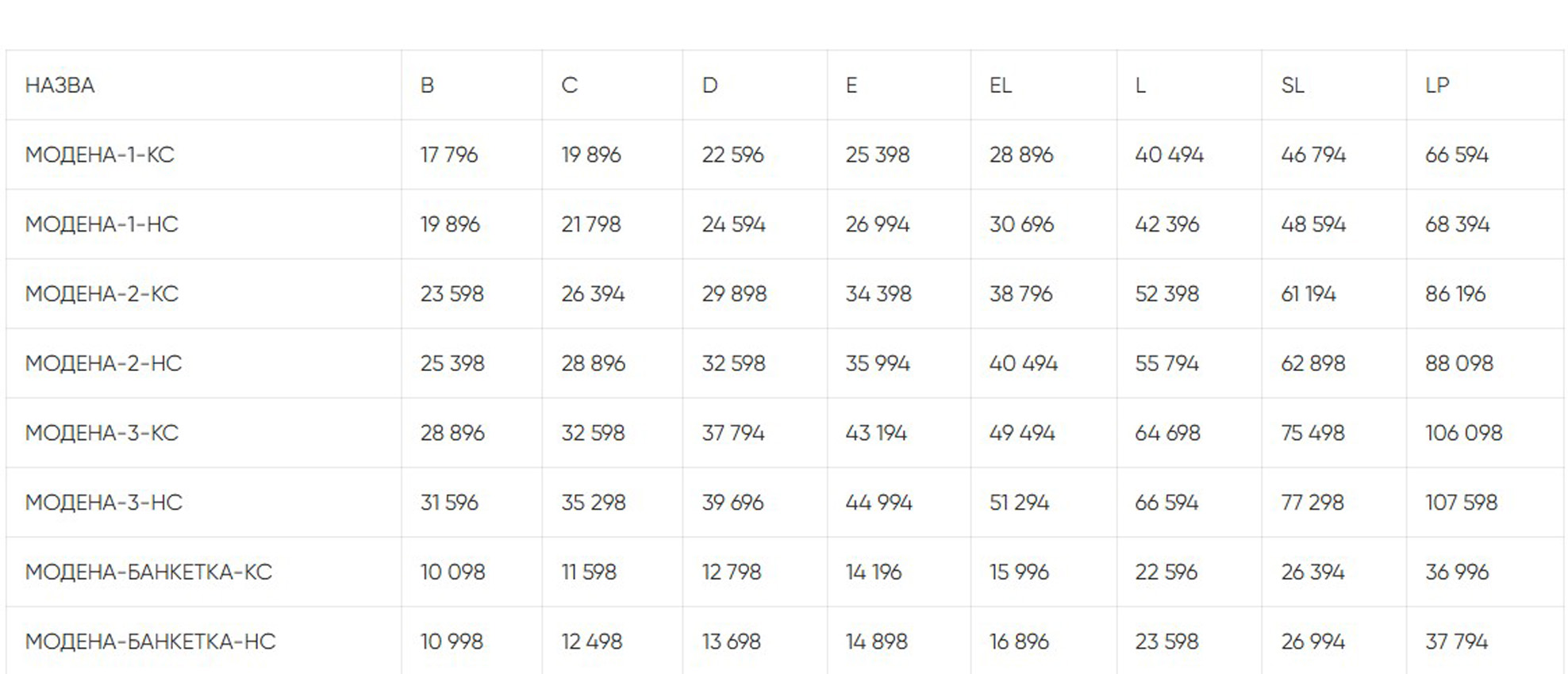Click the 43 194 price cell
Image resolution: width=1568 pixels, height=674 pixels.
(x=876, y=433)
